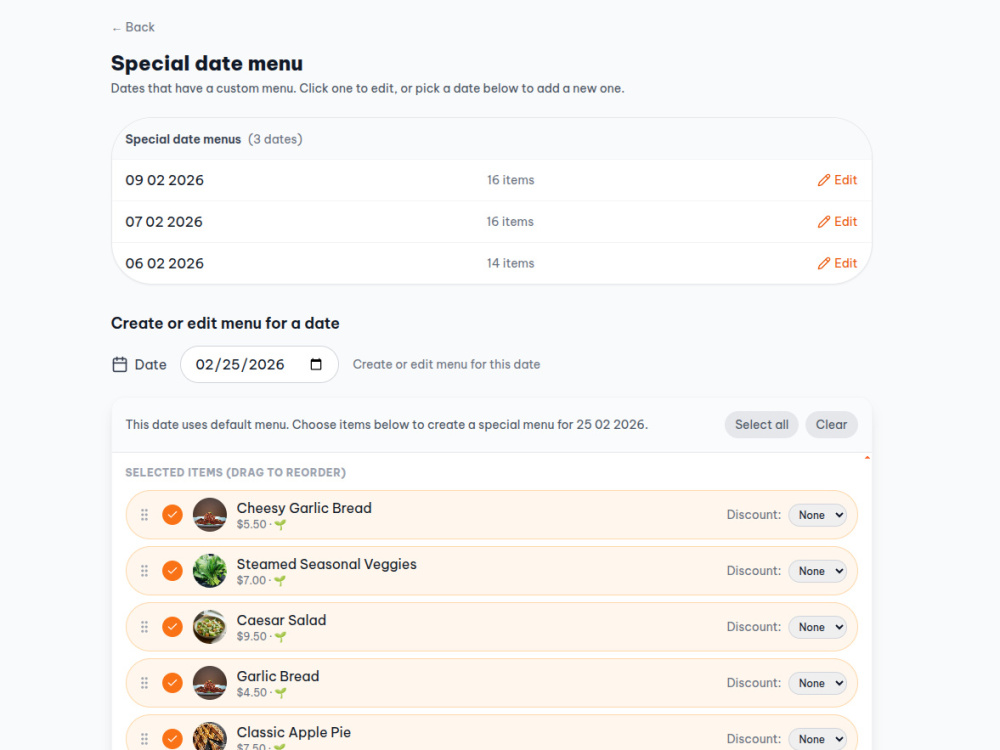Click the 16 items count for 09 02 2026
1000x750 pixels.
coord(510,180)
